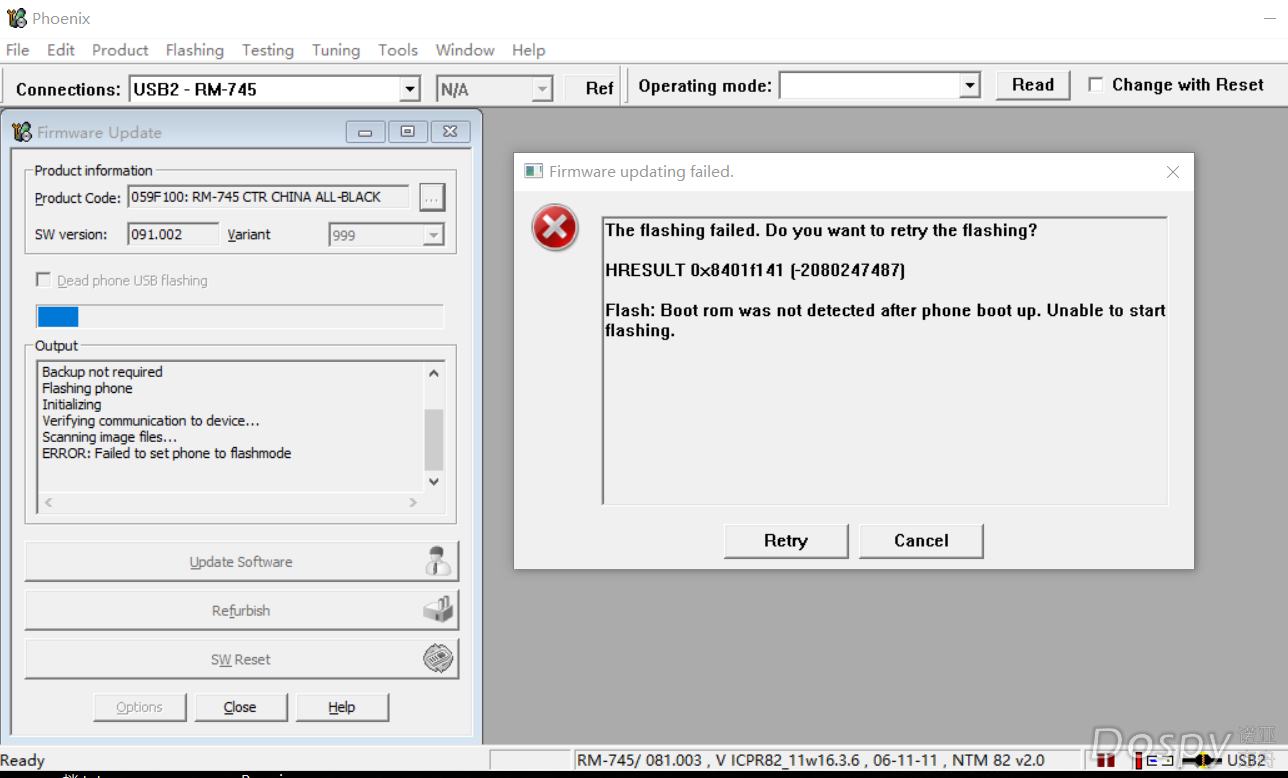Click 'Flashing phone' output line
Viewport: 1288px width, 778px height.
point(87,388)
